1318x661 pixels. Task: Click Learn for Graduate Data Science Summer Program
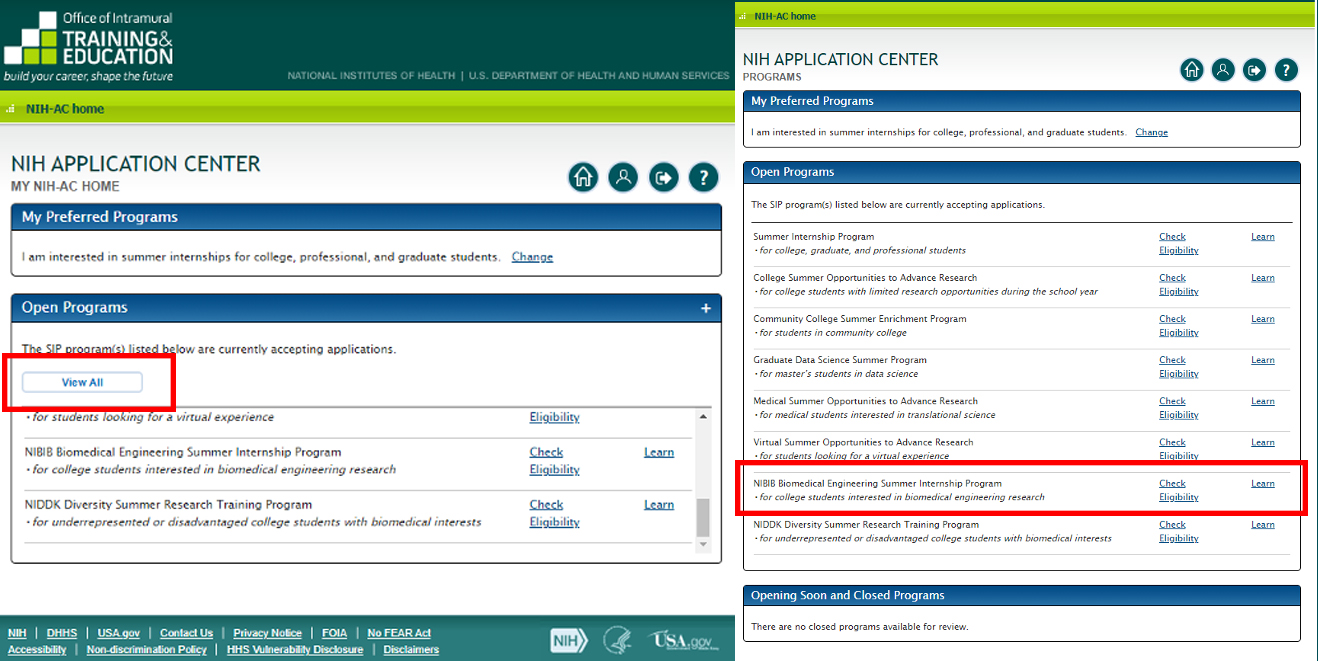pyautogui.click(x=1263, y=360)
